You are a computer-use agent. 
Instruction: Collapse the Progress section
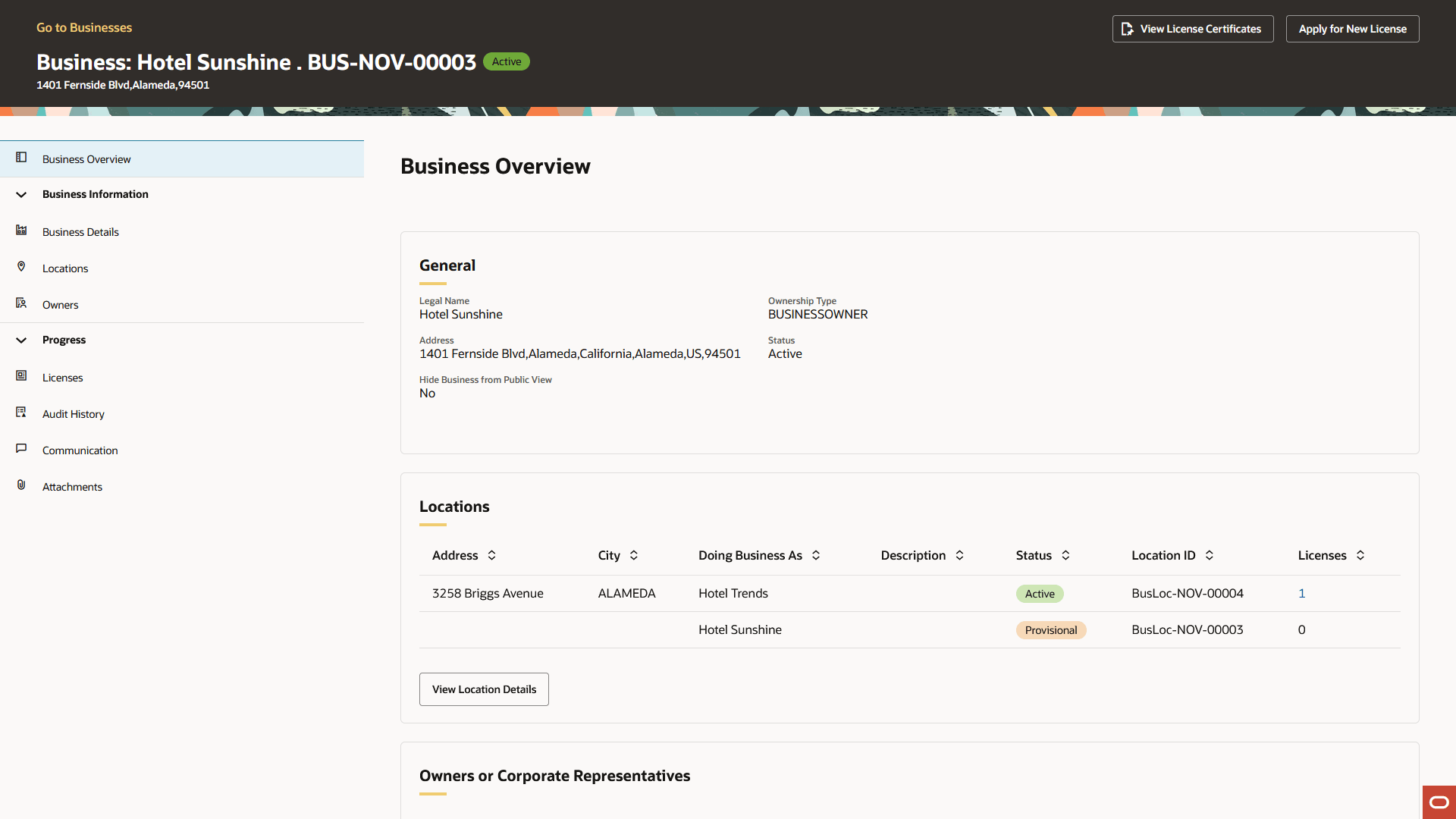click(x=20, y=340)
